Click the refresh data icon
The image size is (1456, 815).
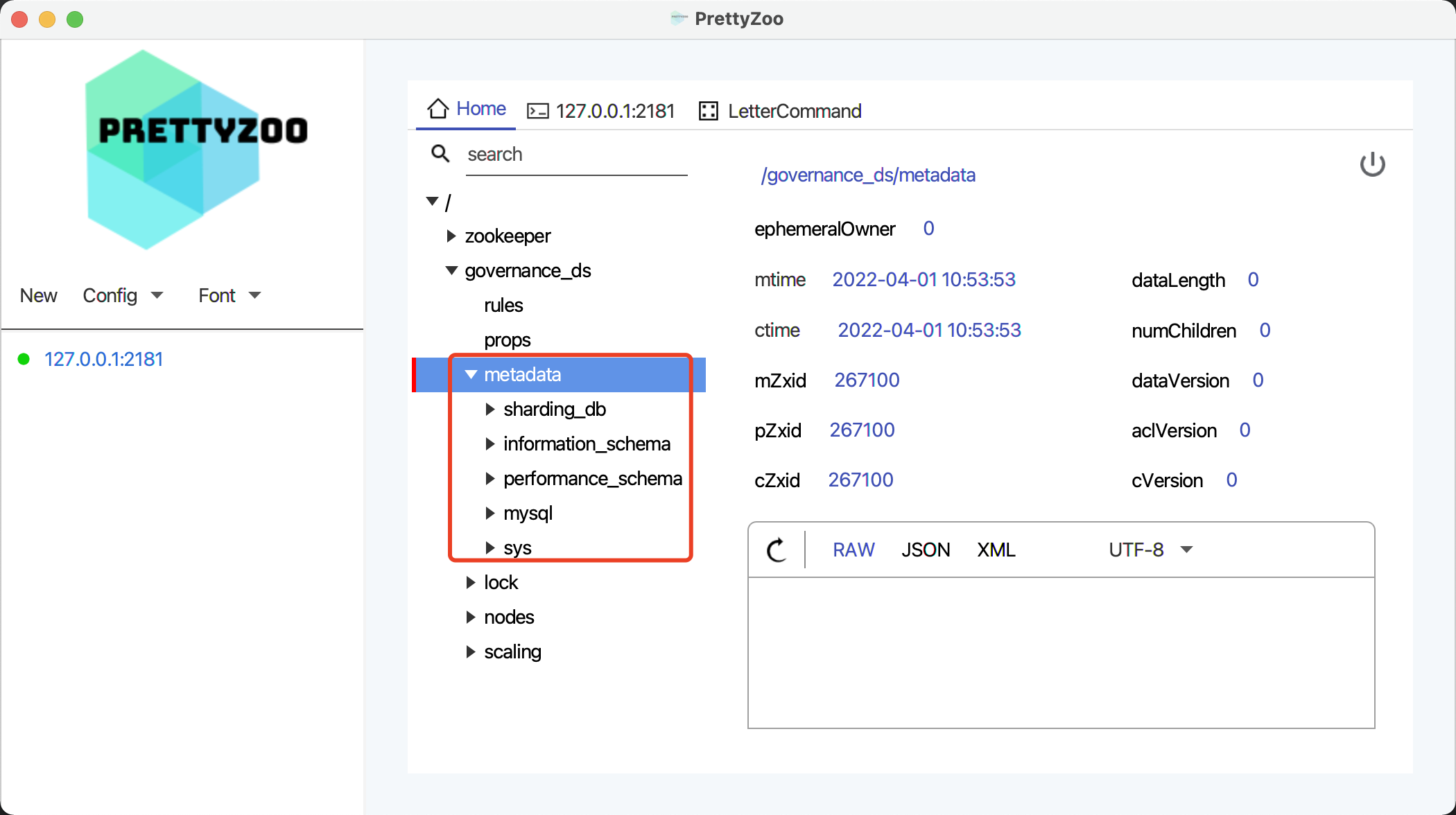[777, 550]
